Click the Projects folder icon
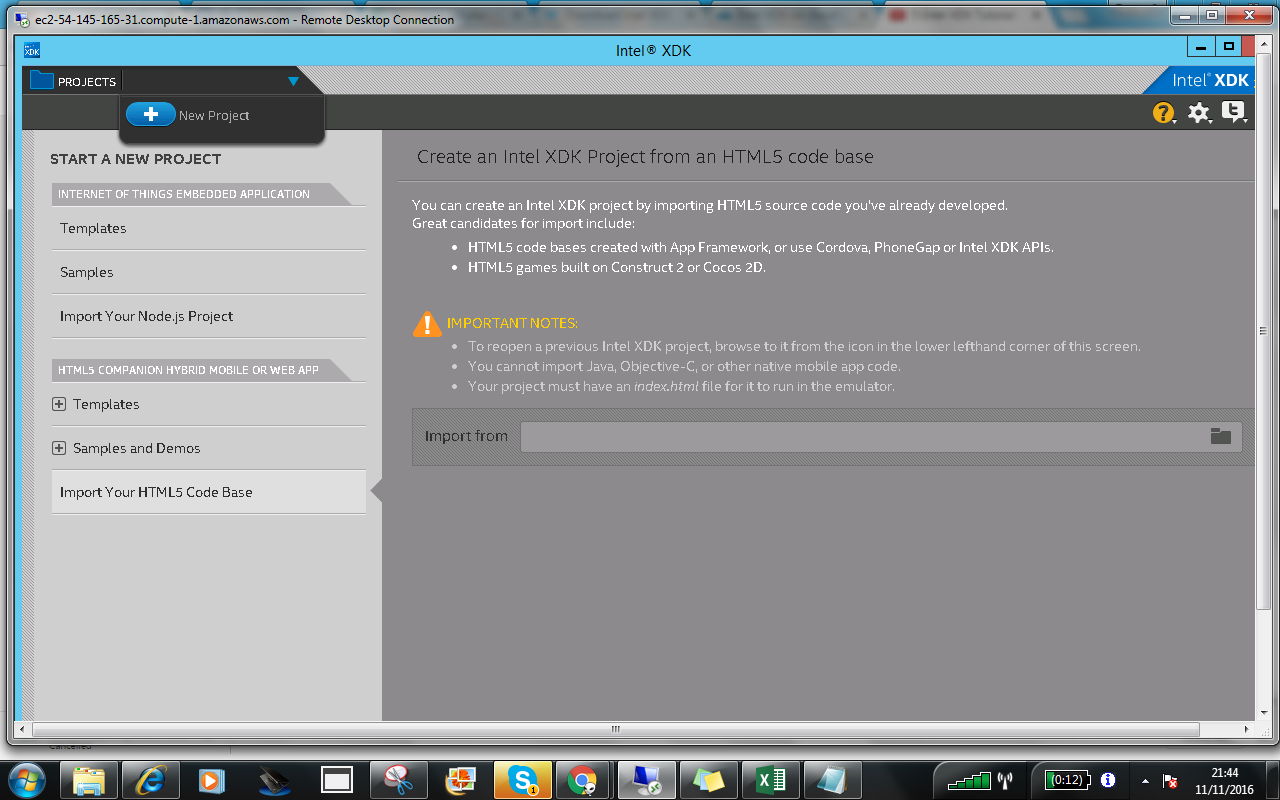This screenshot has width=1280, height=800. click(x=41, y=81)
